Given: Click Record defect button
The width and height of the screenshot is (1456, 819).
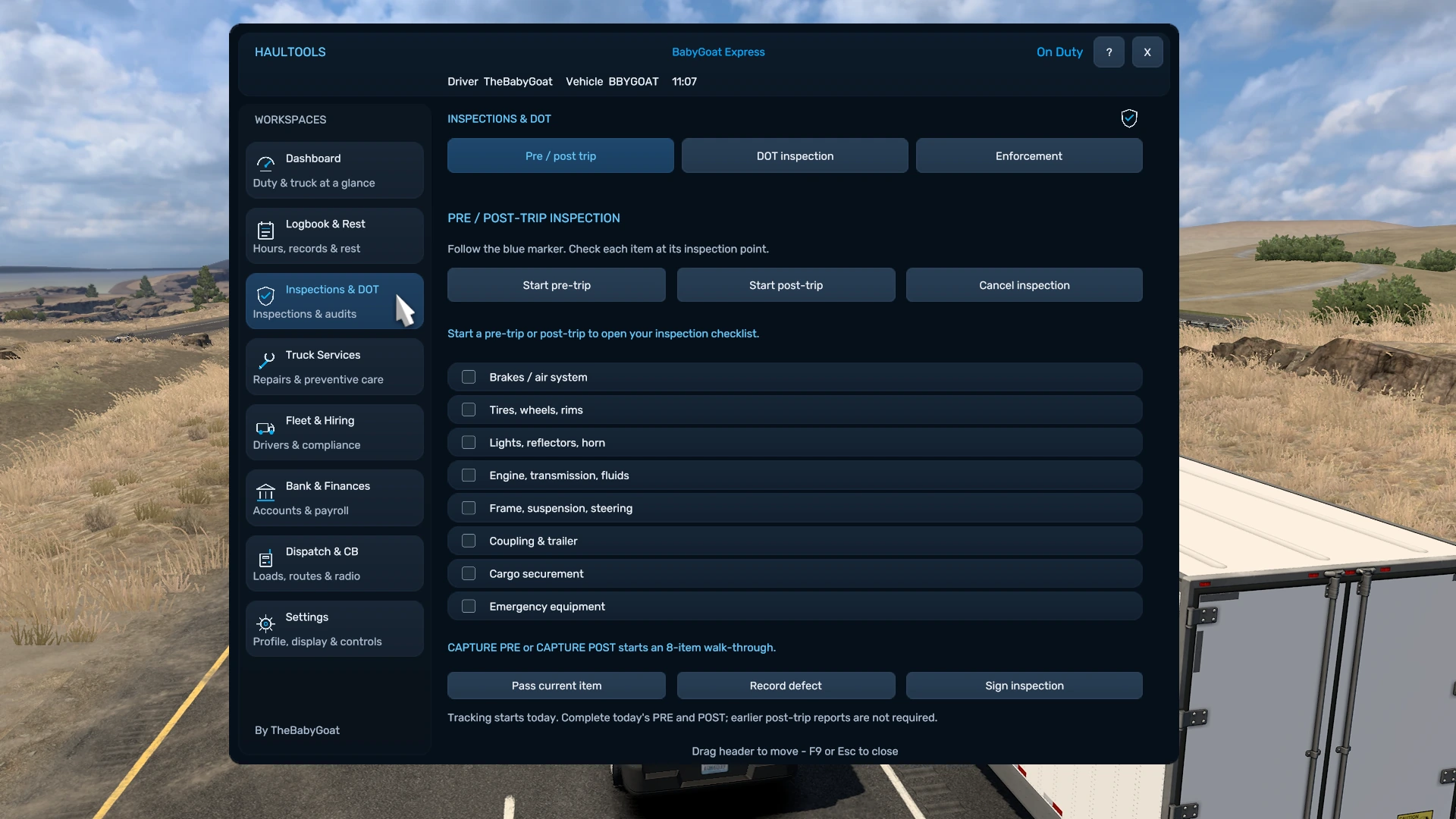Looking at the screenshot, I should (786, 686).
